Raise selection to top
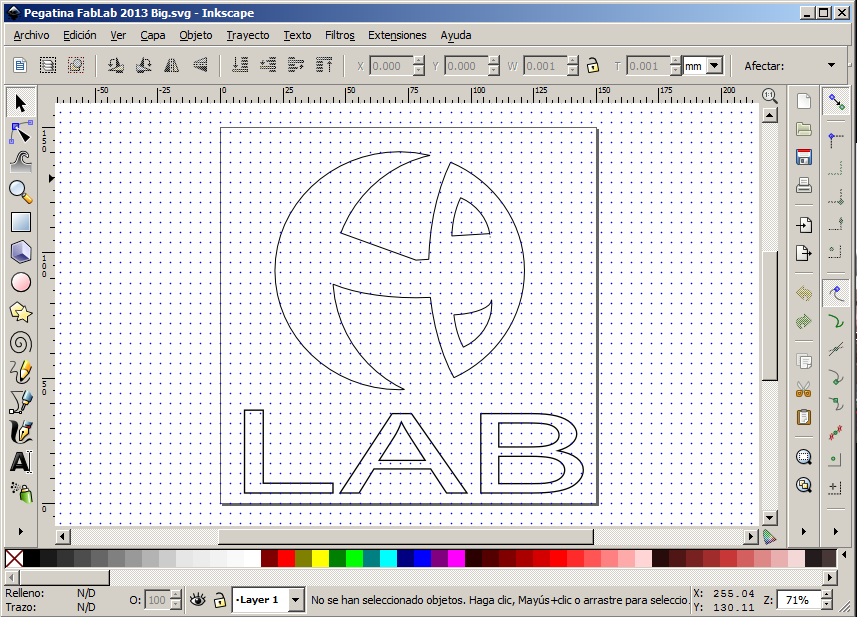Viewport: 857px width, 617px height. (324, 66)
